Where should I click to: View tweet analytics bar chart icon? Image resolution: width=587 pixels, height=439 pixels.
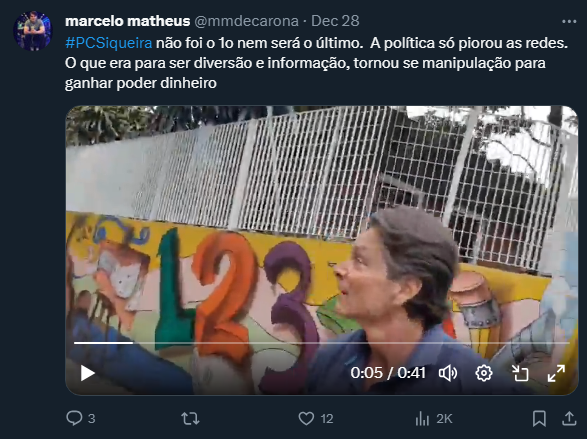(422, 418)
